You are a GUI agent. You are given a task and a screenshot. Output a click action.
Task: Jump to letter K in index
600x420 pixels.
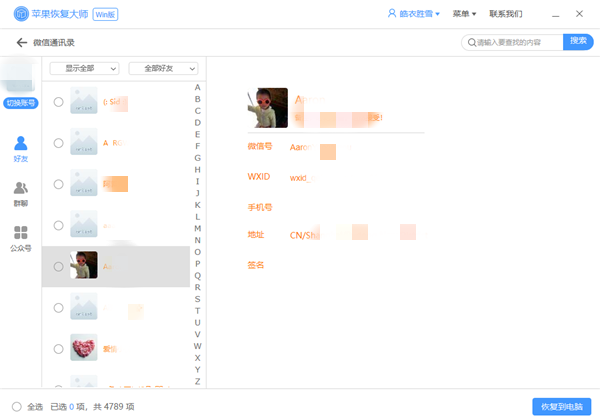[x=197, y=205]
